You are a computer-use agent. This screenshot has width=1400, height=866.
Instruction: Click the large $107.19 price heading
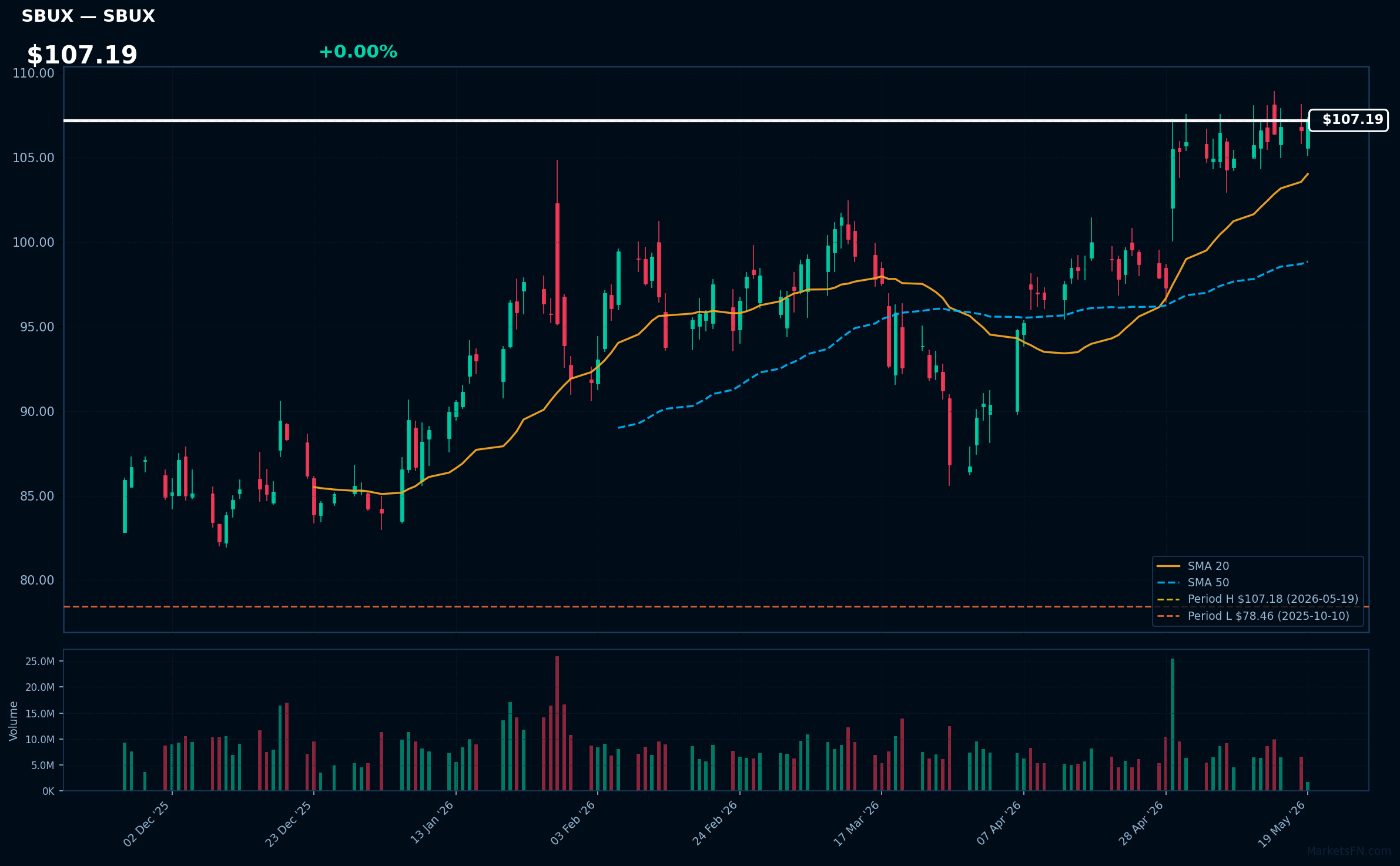pyautogui.click(x=82, y=55)
